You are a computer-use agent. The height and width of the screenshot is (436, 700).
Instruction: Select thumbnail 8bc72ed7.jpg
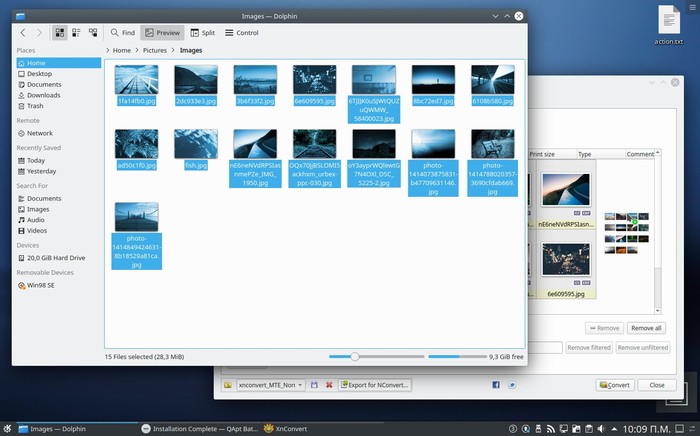(x=433, y=80)
